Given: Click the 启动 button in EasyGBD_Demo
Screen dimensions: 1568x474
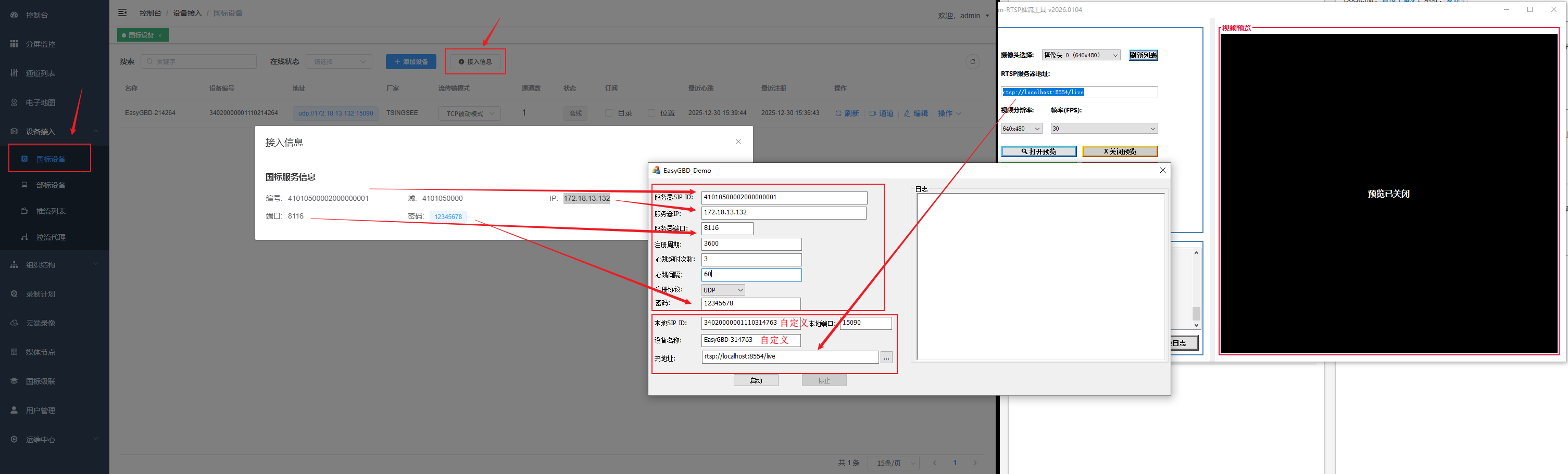Looking at the screenshot, I should click(x=756, y=380).
